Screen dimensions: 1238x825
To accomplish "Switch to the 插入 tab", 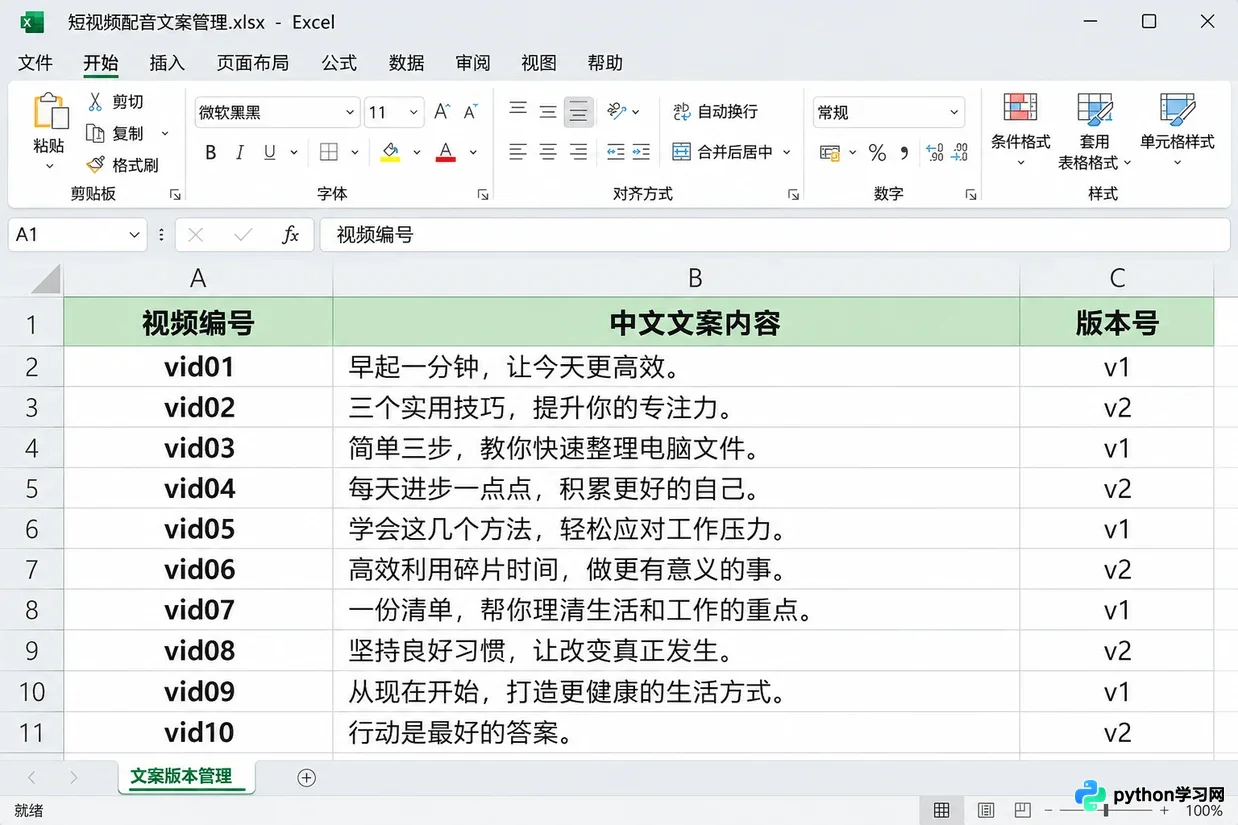I will [x=167, y=63].
